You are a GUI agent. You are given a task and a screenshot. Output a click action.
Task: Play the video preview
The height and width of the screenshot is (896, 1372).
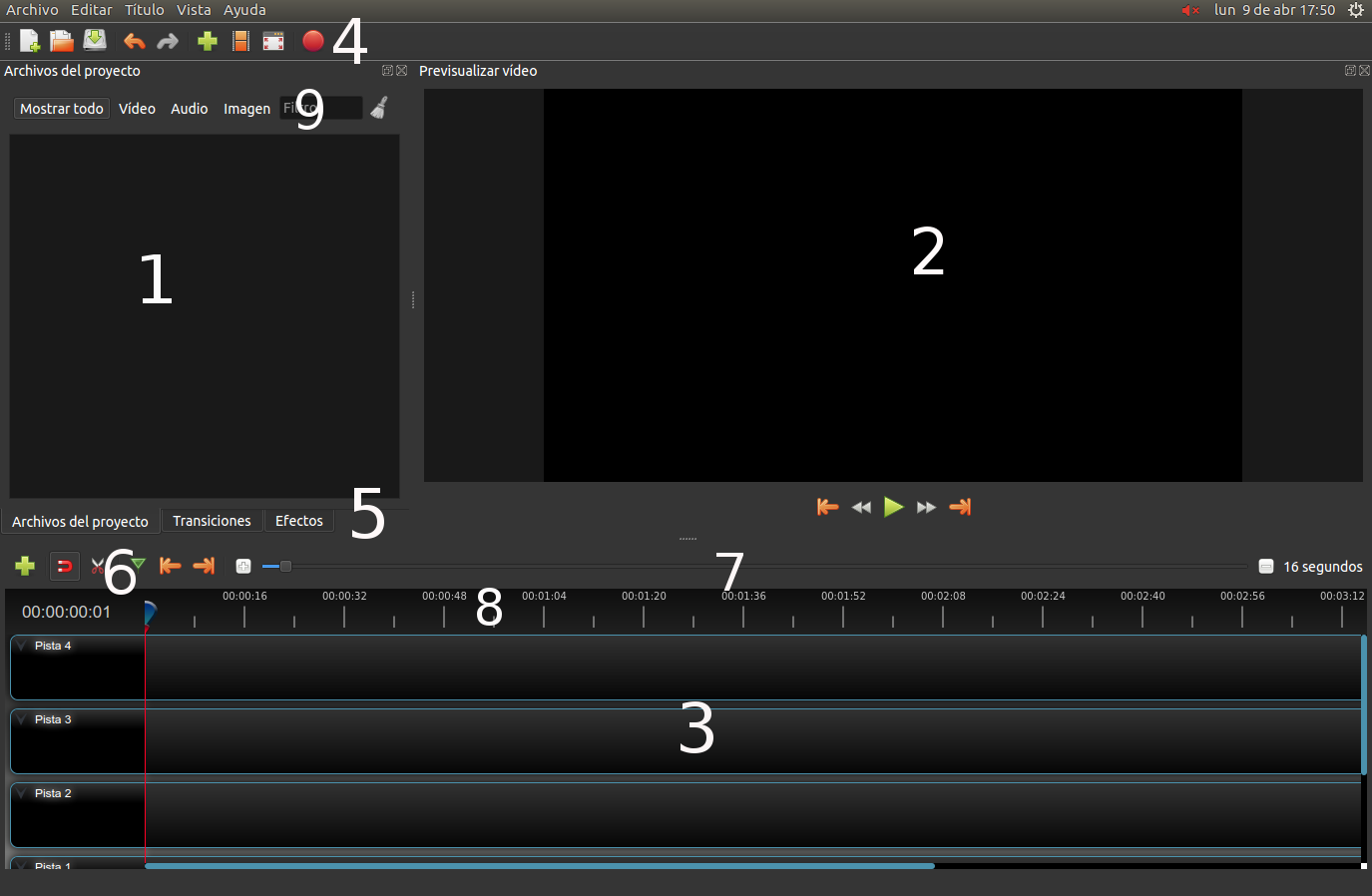pos(894,507)
